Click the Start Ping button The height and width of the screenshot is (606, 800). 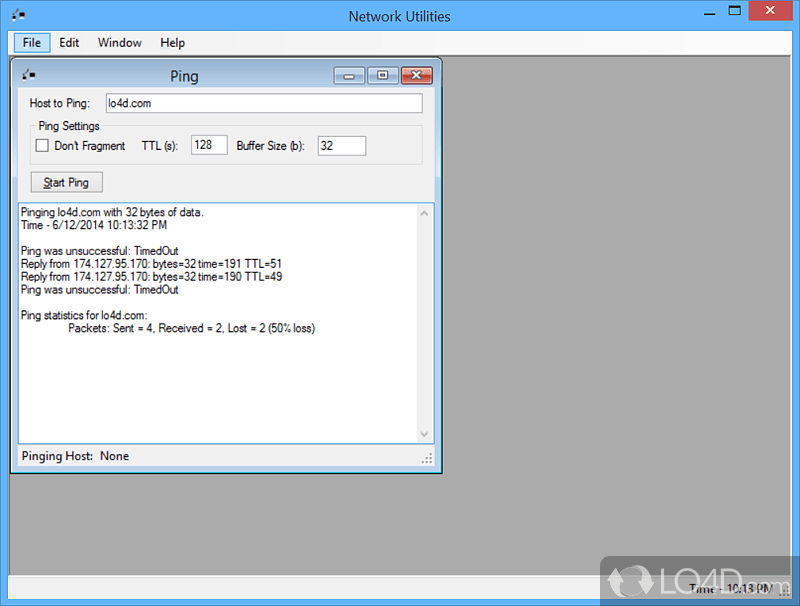(x=66, y=183)
